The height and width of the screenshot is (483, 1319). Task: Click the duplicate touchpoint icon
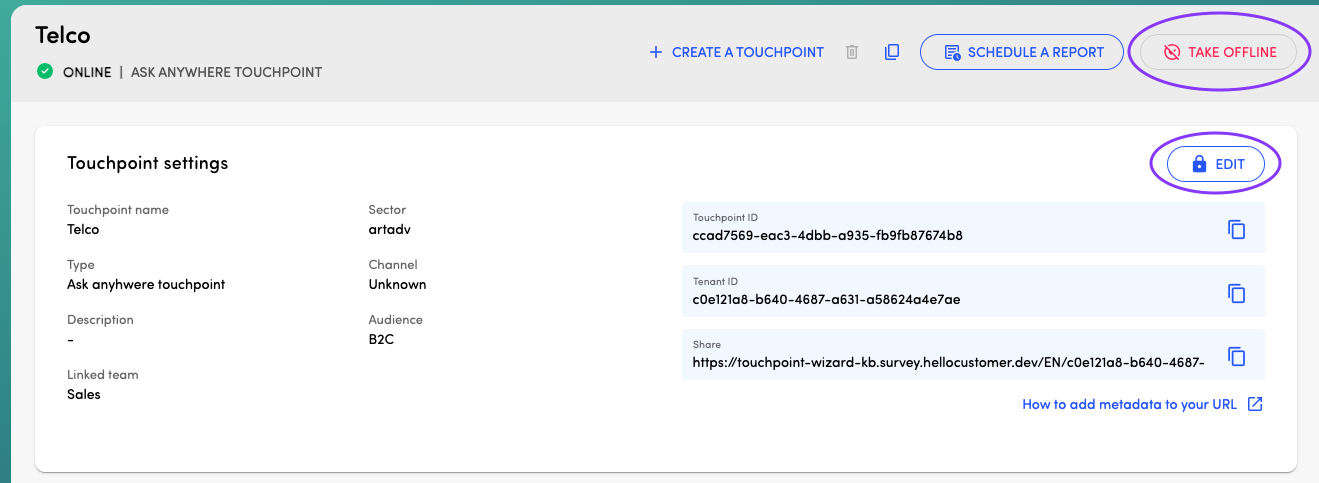[x=892, y=52]
